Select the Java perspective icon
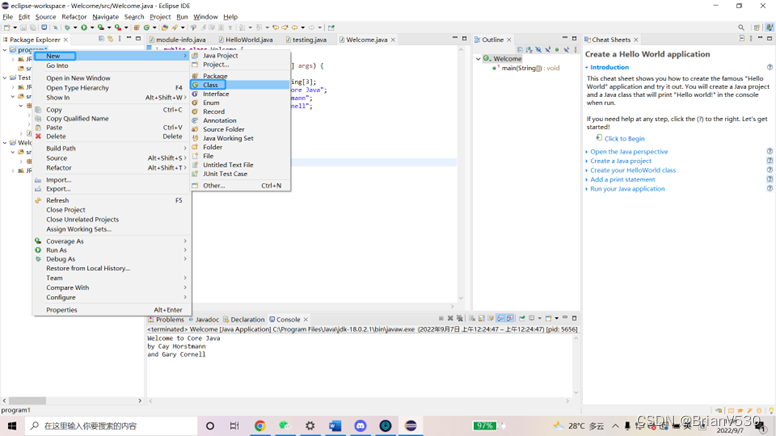This screenshot has width=776, height=436. coord(769,28)
